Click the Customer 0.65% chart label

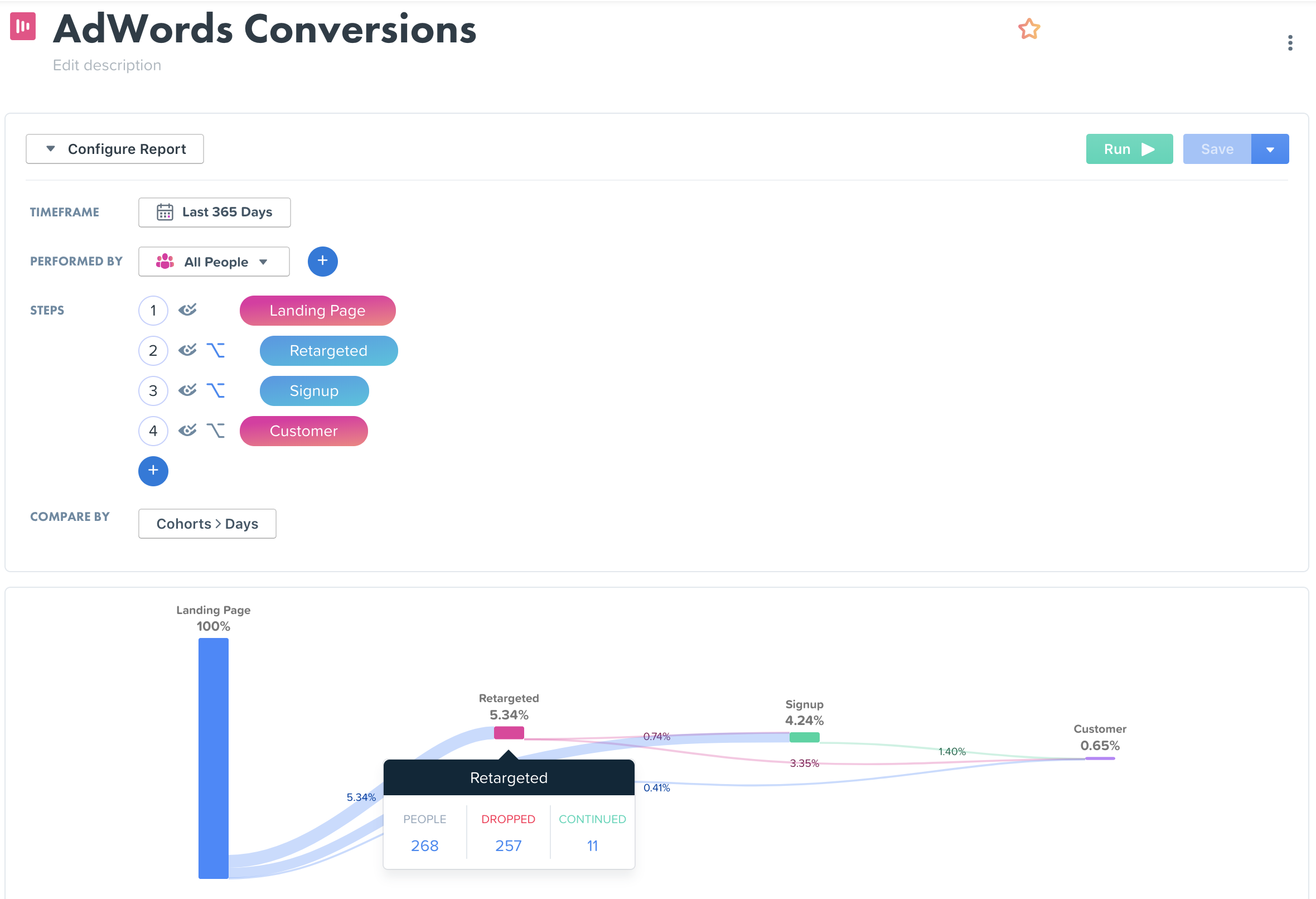click(1100, 737)
